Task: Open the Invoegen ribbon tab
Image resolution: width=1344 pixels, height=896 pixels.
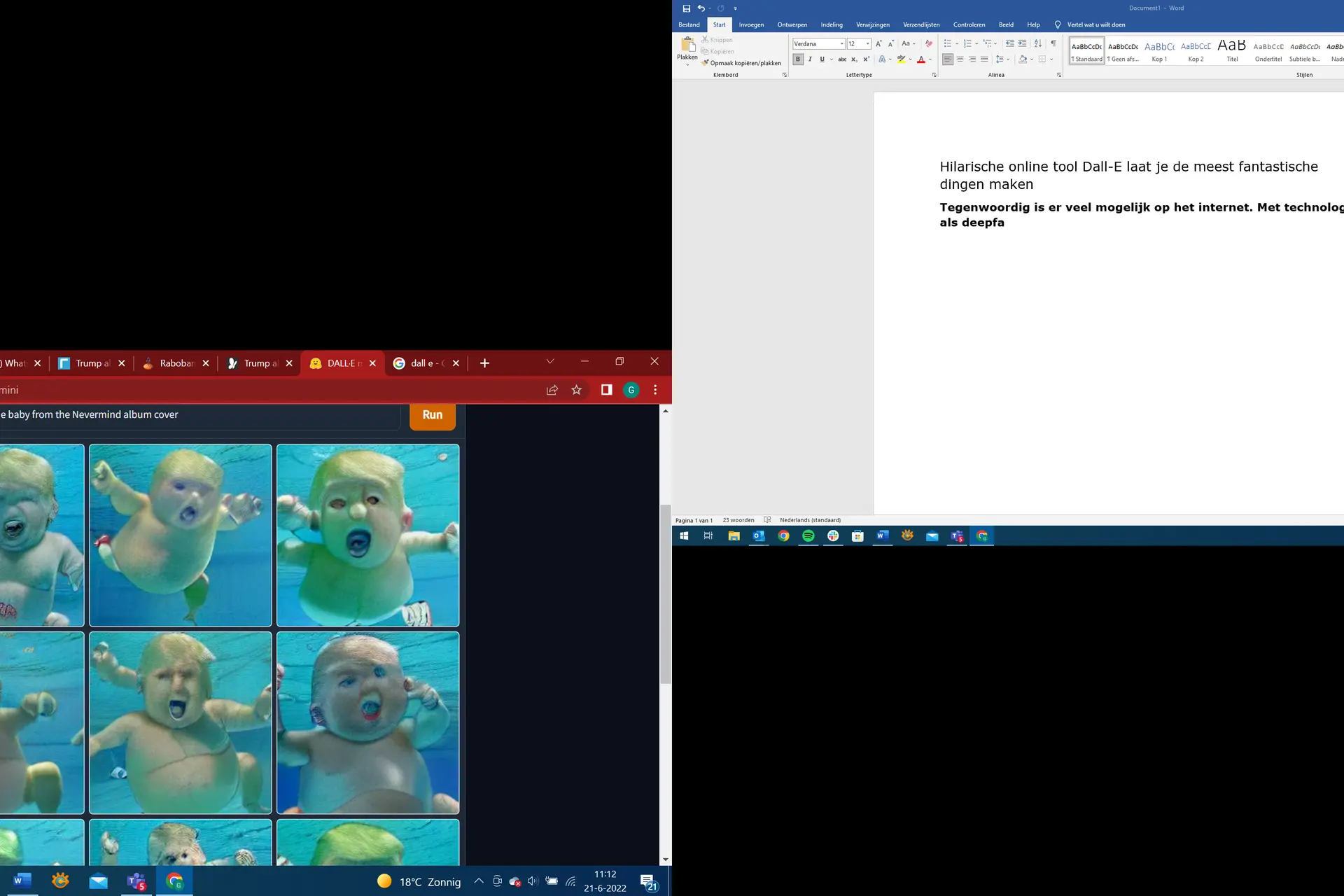Action: [x=751, y=25]
